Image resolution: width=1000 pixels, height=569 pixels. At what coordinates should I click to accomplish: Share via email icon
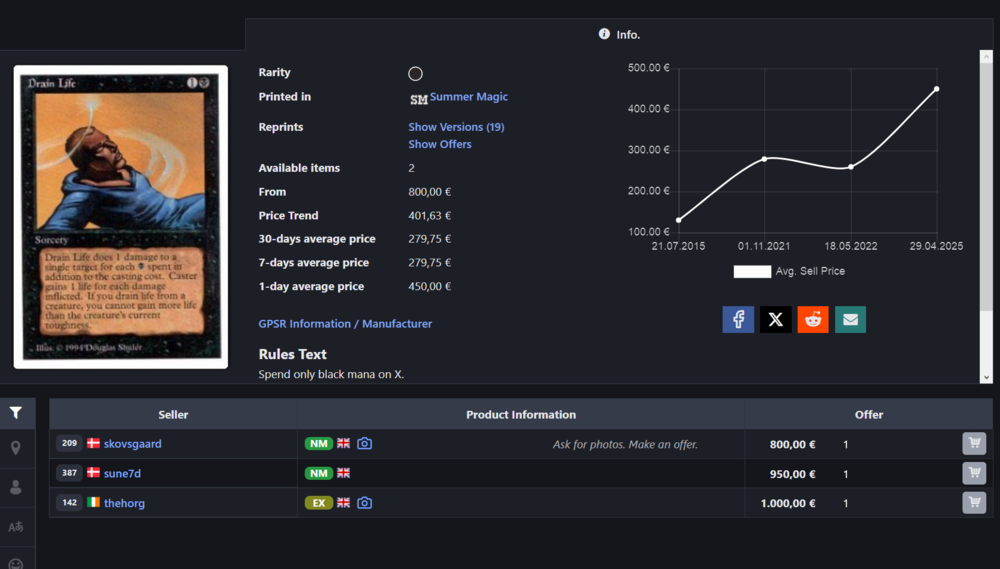click(x=850, y=320)
